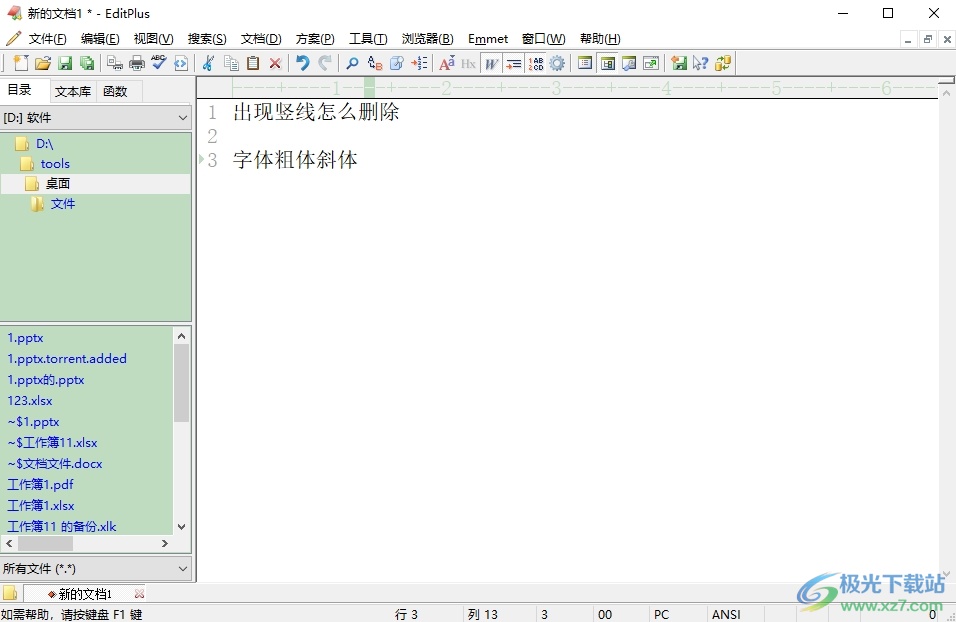Click the Paste clipboard icon
The height and width of the screenshot is (622, 956).
pos(253,63)
